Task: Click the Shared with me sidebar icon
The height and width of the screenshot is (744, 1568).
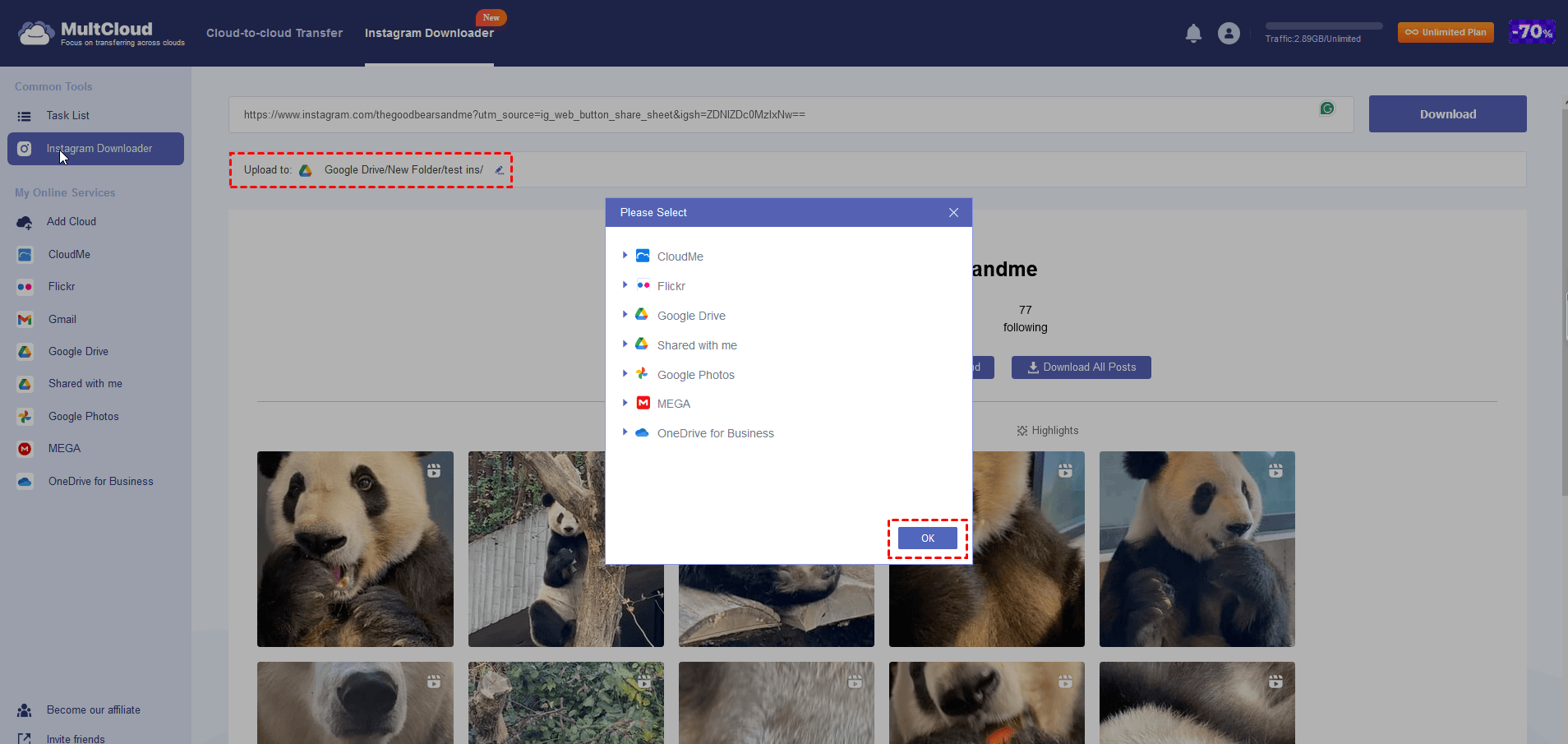Action: point(25,384)
